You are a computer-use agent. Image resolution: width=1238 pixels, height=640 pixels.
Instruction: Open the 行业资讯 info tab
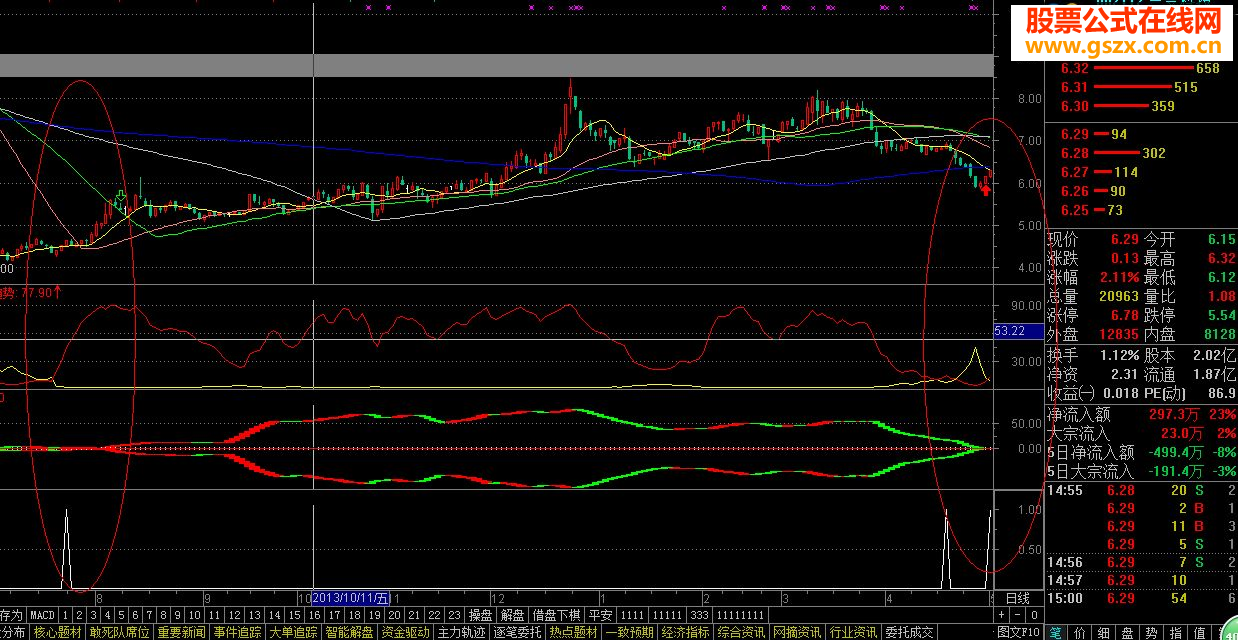click(853, 632)
